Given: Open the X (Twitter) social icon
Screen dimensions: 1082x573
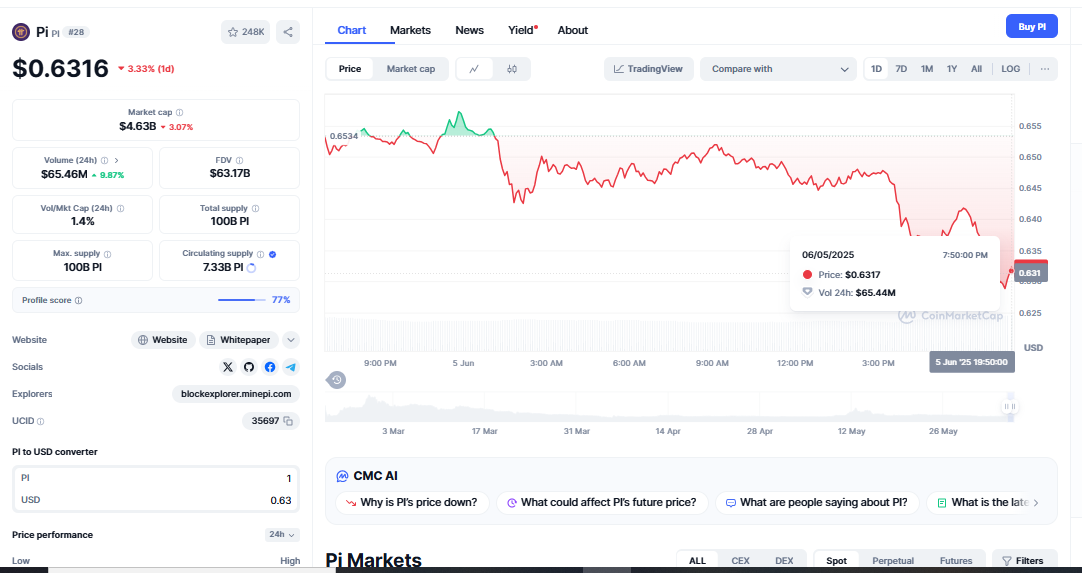Looking at the screenshot, I should [228, 367].
